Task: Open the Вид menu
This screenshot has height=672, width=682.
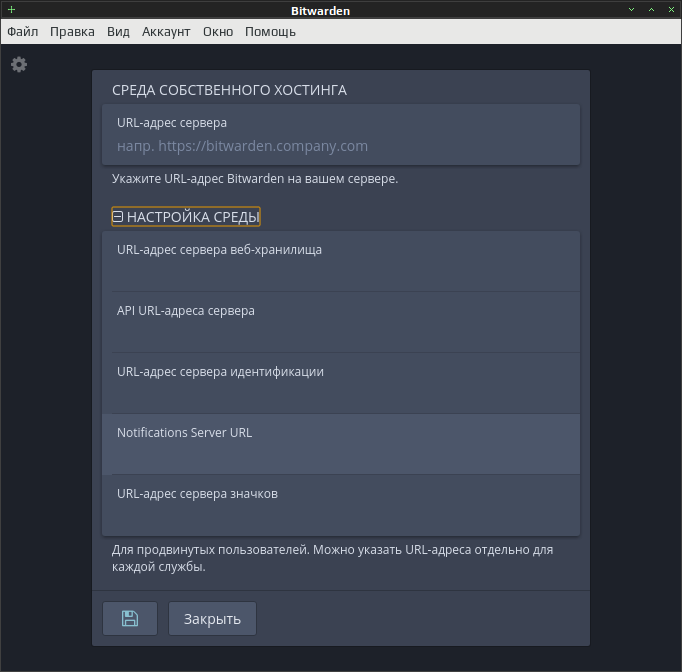Action: tap(118, 32)
